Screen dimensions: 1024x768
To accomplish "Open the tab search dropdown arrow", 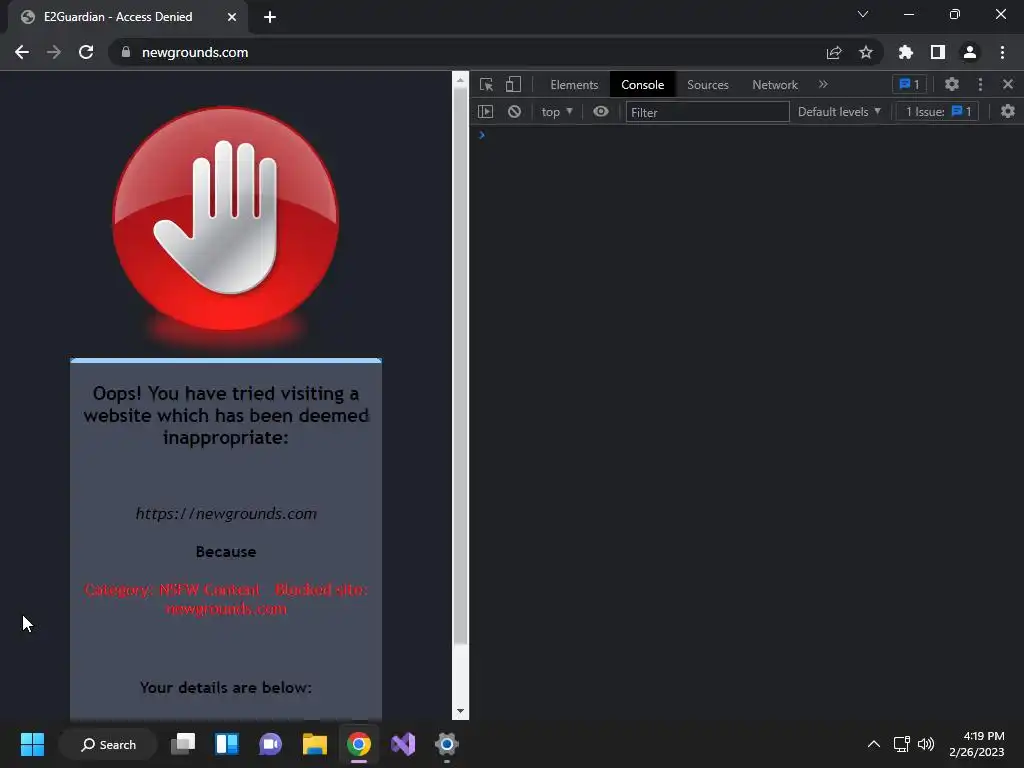I will pos(863,14).
